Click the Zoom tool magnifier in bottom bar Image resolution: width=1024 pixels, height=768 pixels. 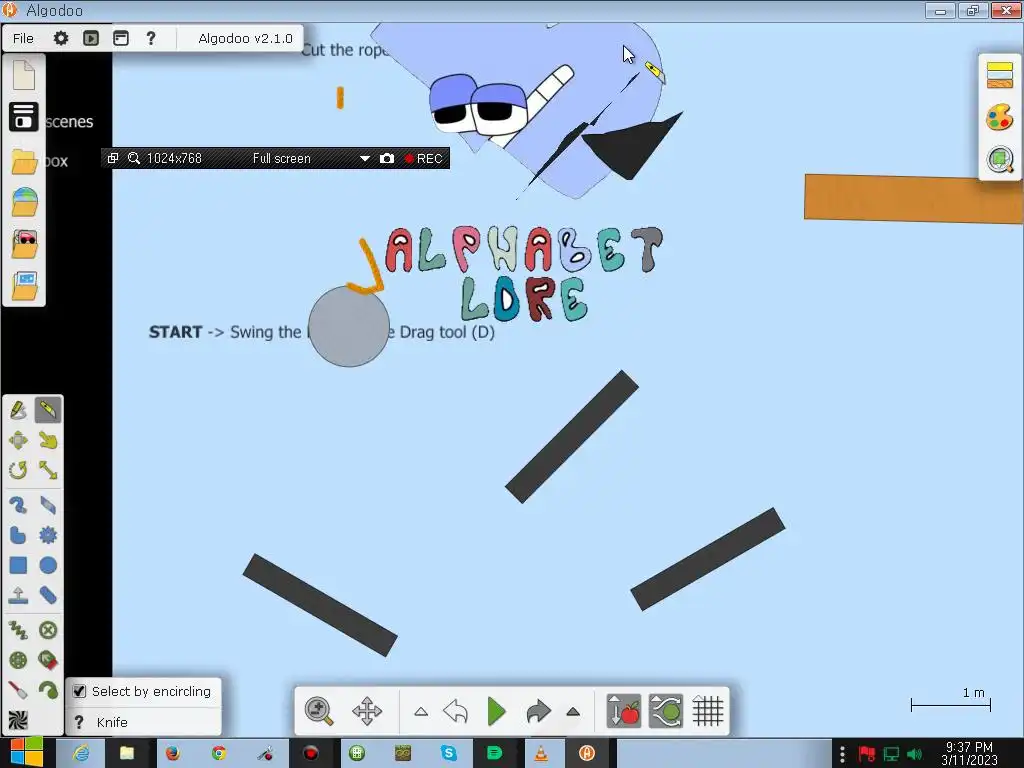[319, 711]
